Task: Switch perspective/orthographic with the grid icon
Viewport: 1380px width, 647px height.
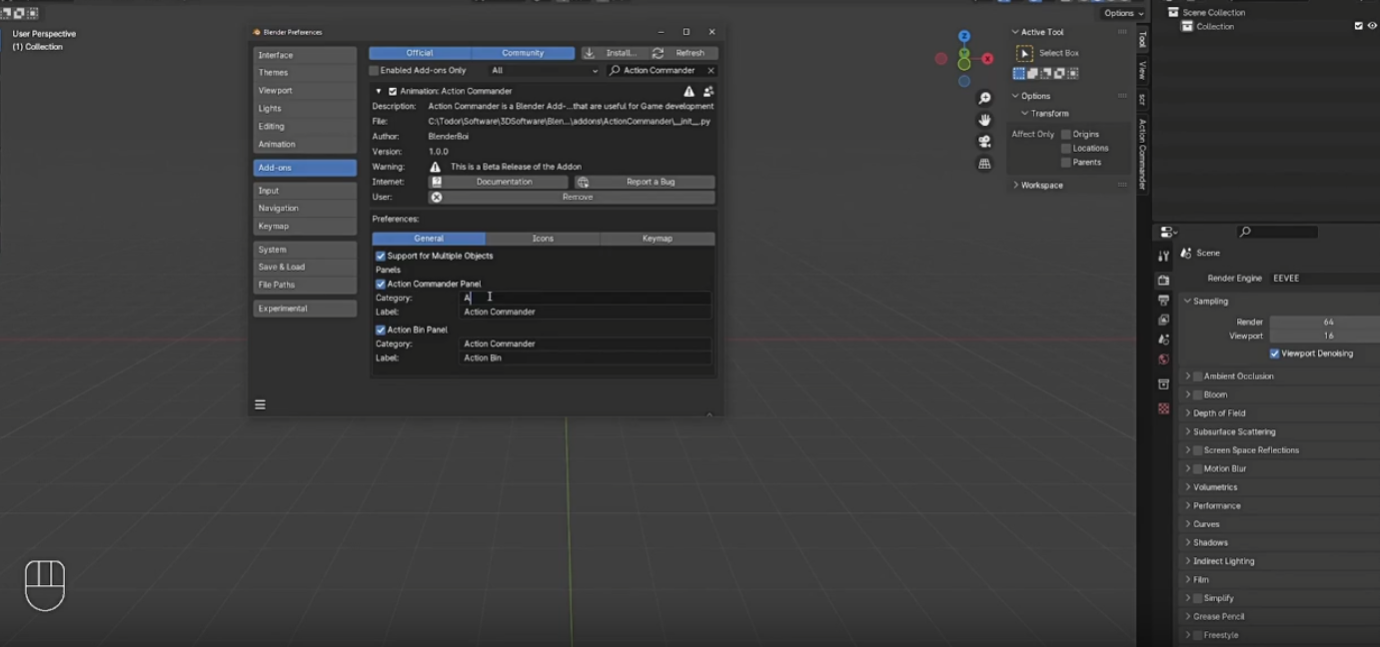Action: pos(985,164)
